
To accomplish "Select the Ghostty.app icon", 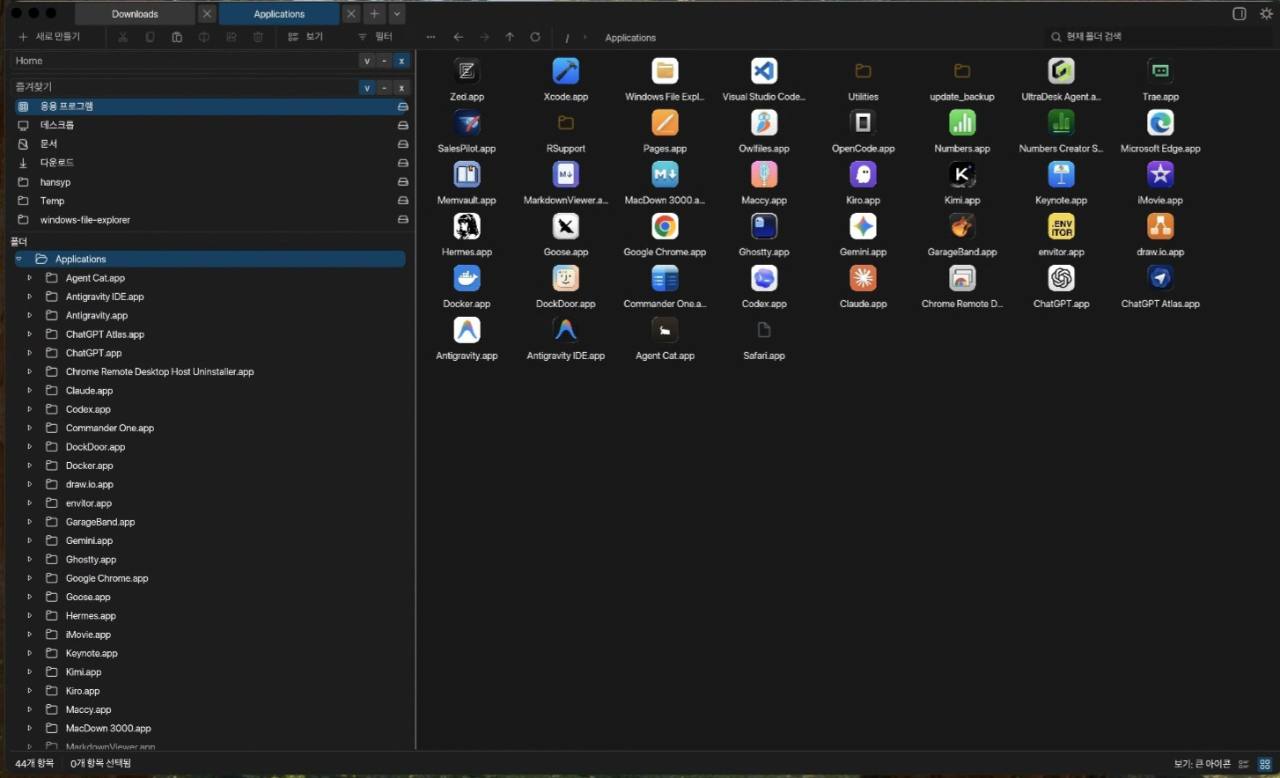I will click(x=764, y=226).
